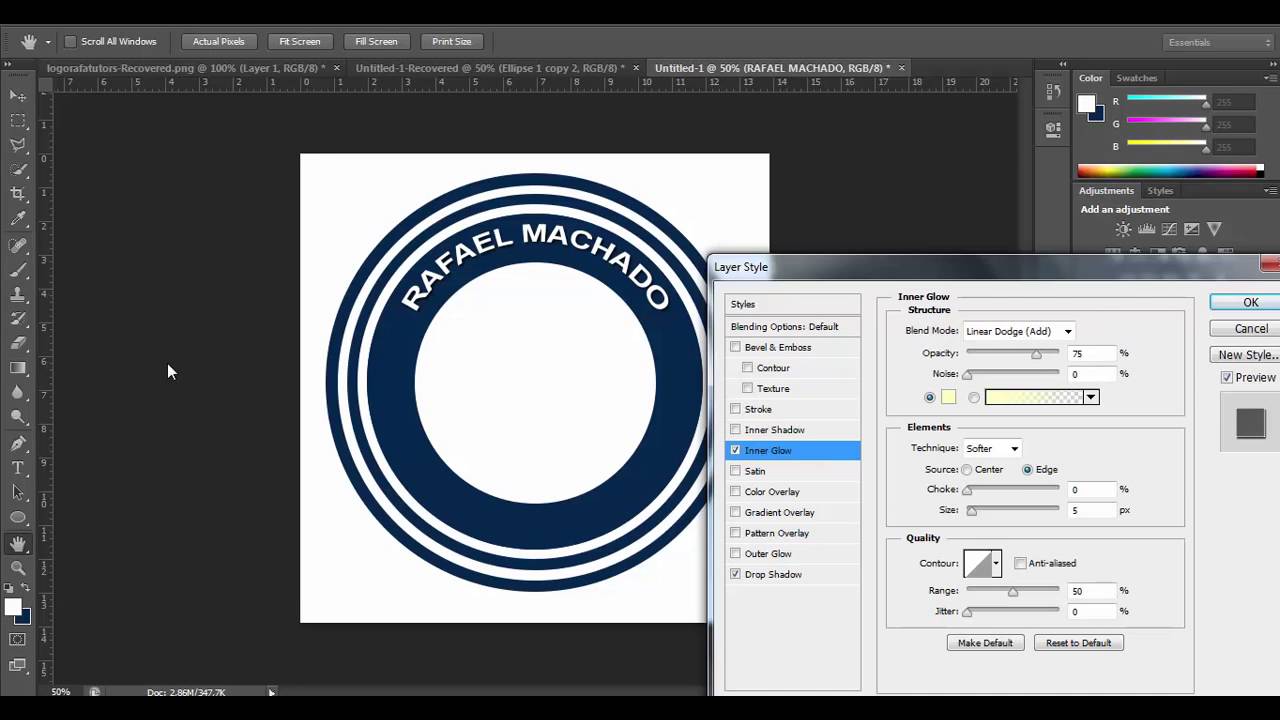Enable the Inner Shadow checkbox
Viewport: 1280px width, 720px height.
[x=736, y=430]
